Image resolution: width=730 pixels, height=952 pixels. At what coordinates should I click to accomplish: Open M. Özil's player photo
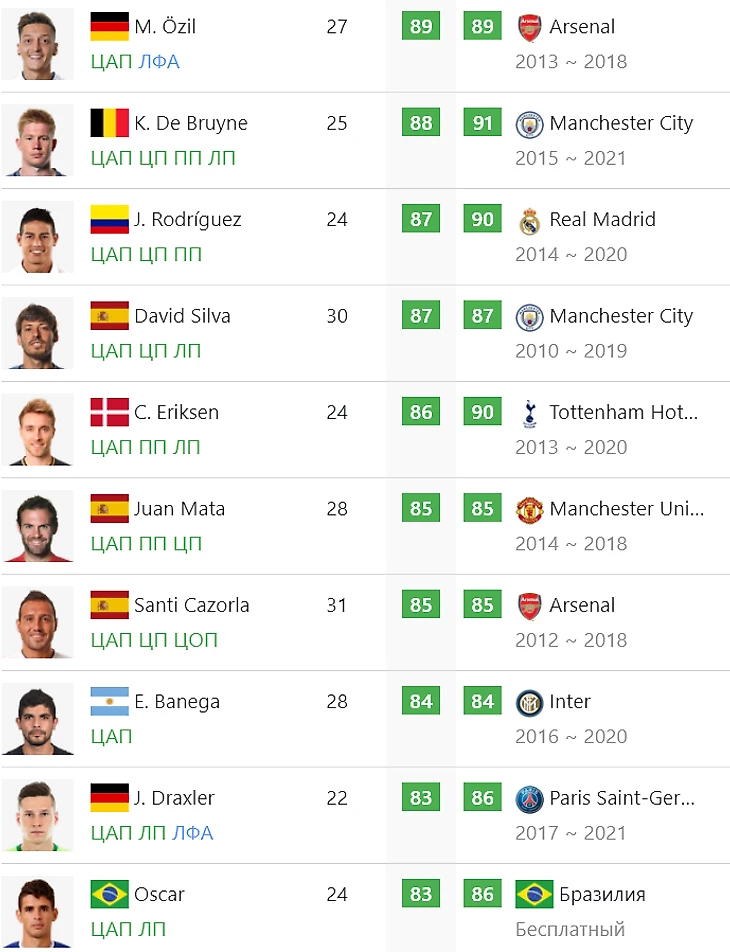click(38, 44)
